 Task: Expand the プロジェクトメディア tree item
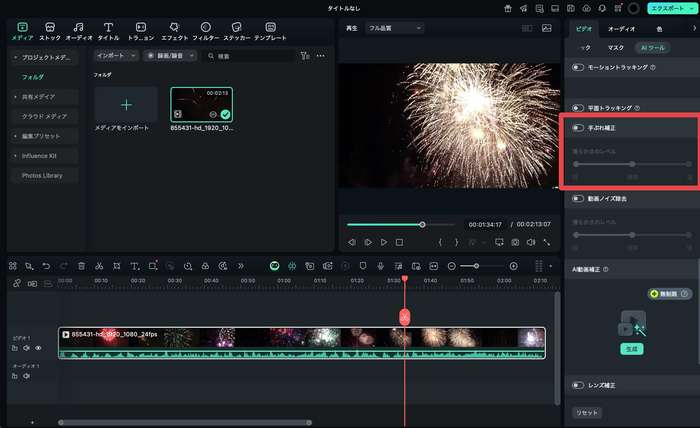(x=16, y=58)
